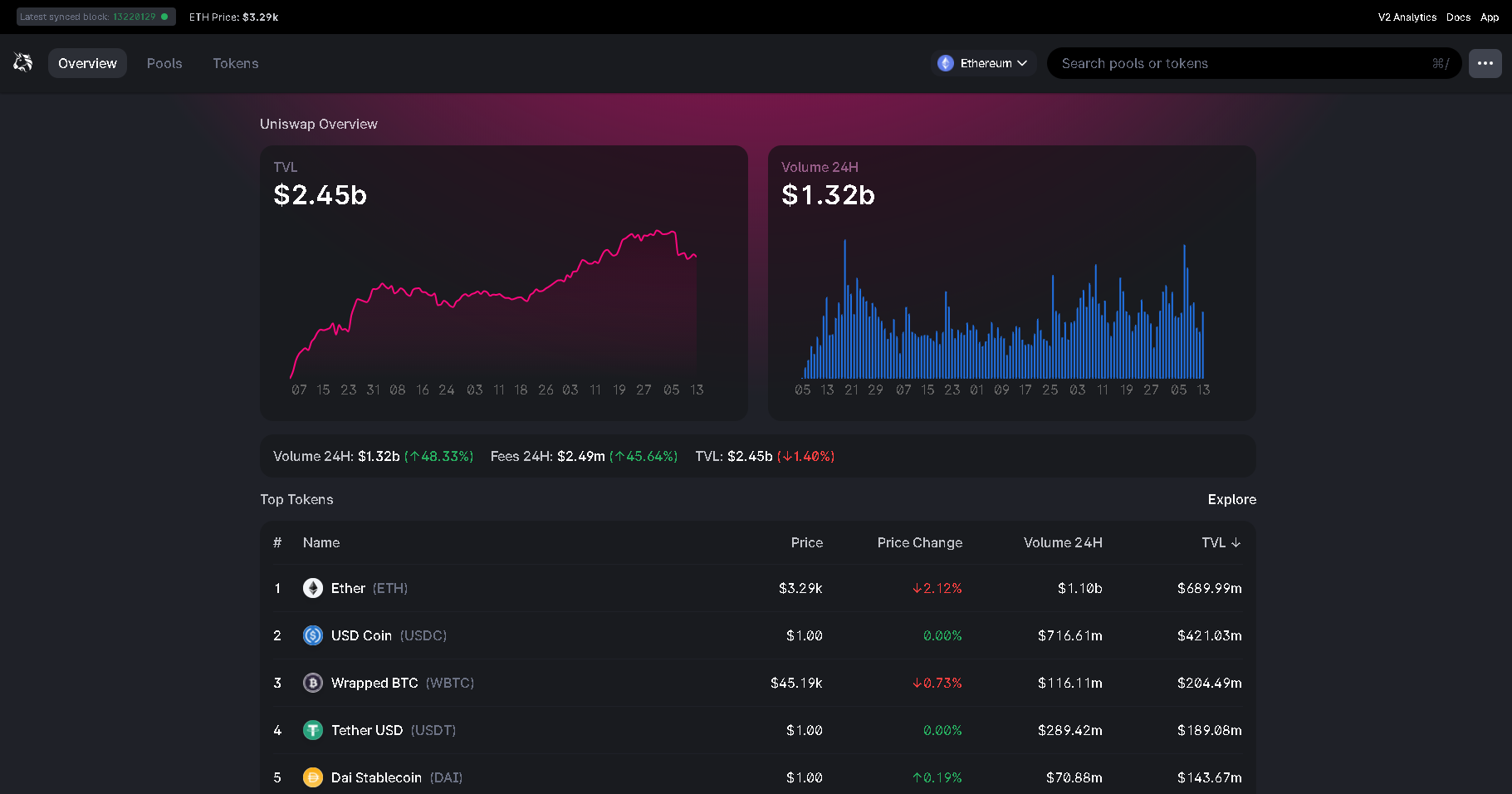1512x794 pixels.
Task: Click the Ether (ETH) token icon
Action: tap(313, 588)
